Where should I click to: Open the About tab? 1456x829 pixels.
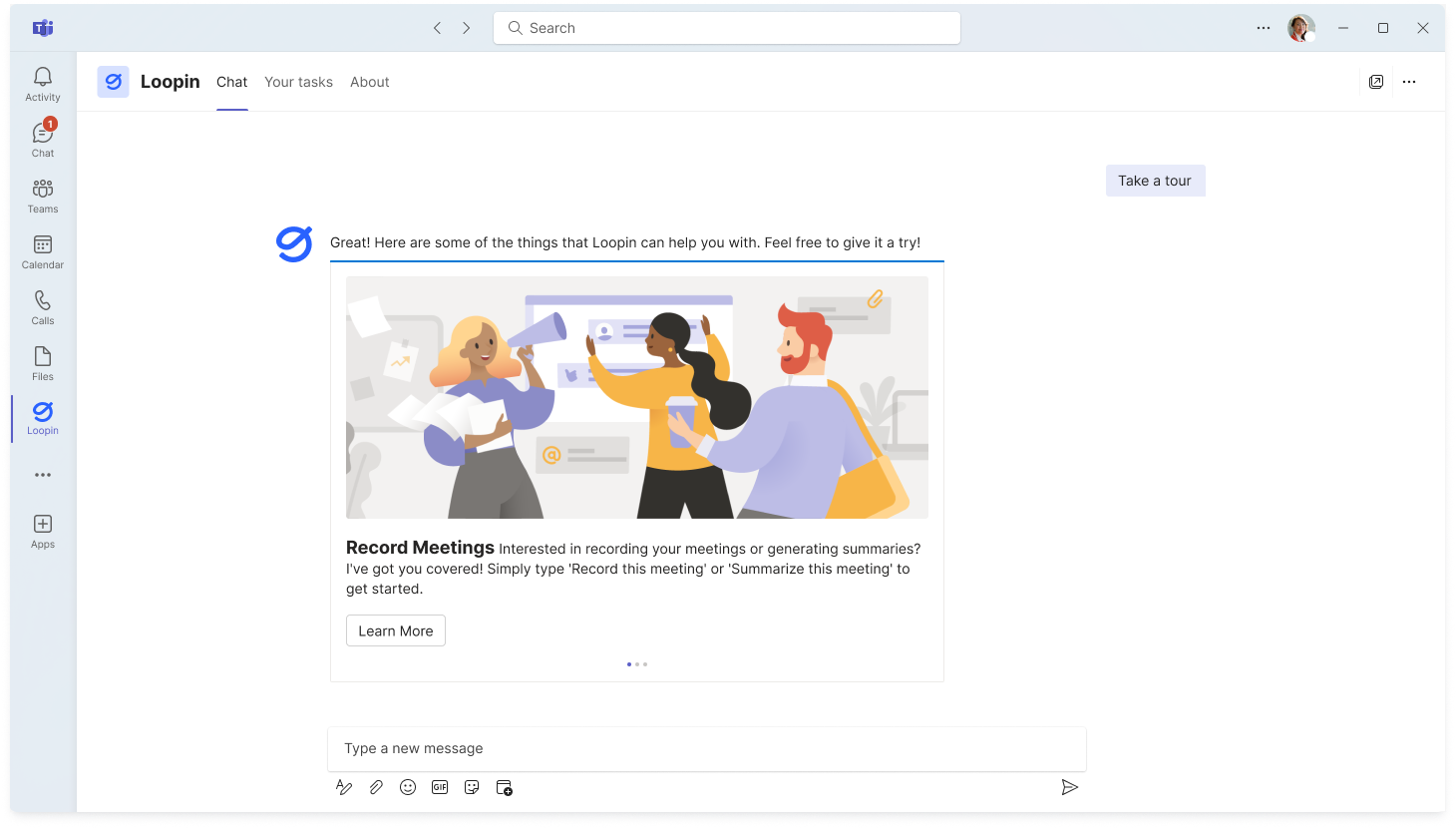pos(370,82)
